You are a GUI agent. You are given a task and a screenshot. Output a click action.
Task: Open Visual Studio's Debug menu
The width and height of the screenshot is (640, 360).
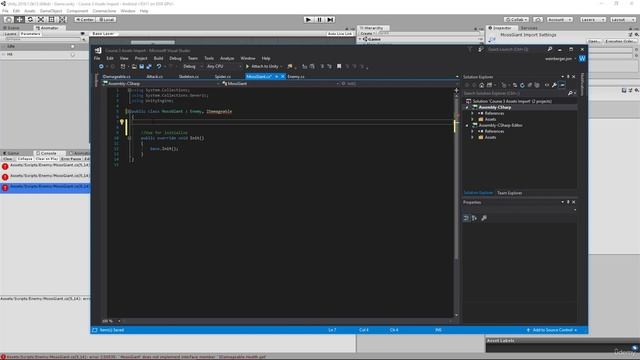175,58
